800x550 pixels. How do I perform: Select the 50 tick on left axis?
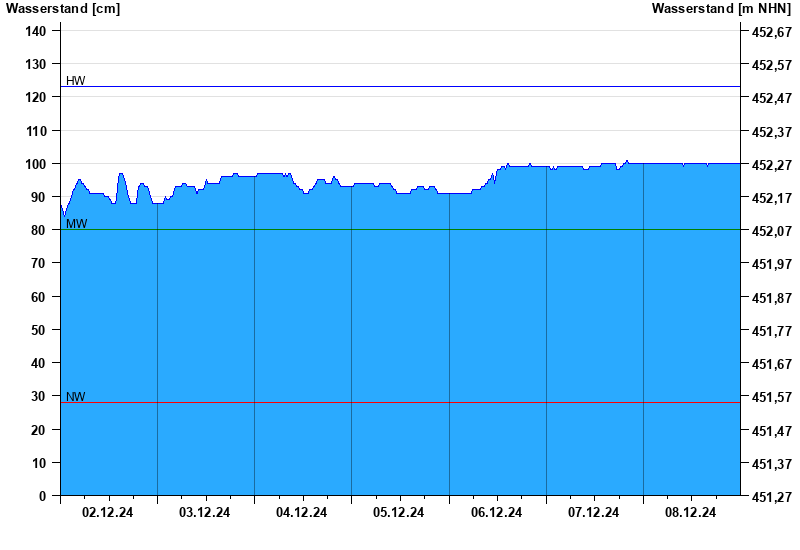pos(39,330)
